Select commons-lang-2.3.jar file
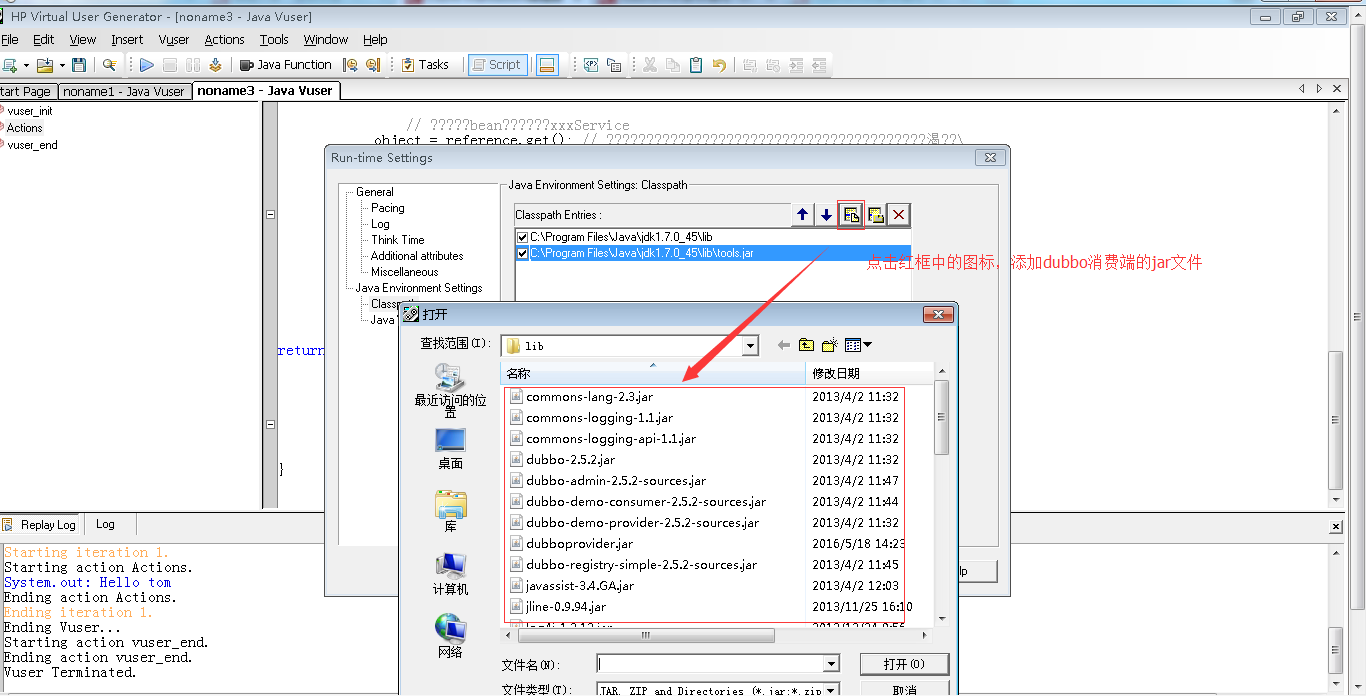1366x696 pixels. pos(589,397)
